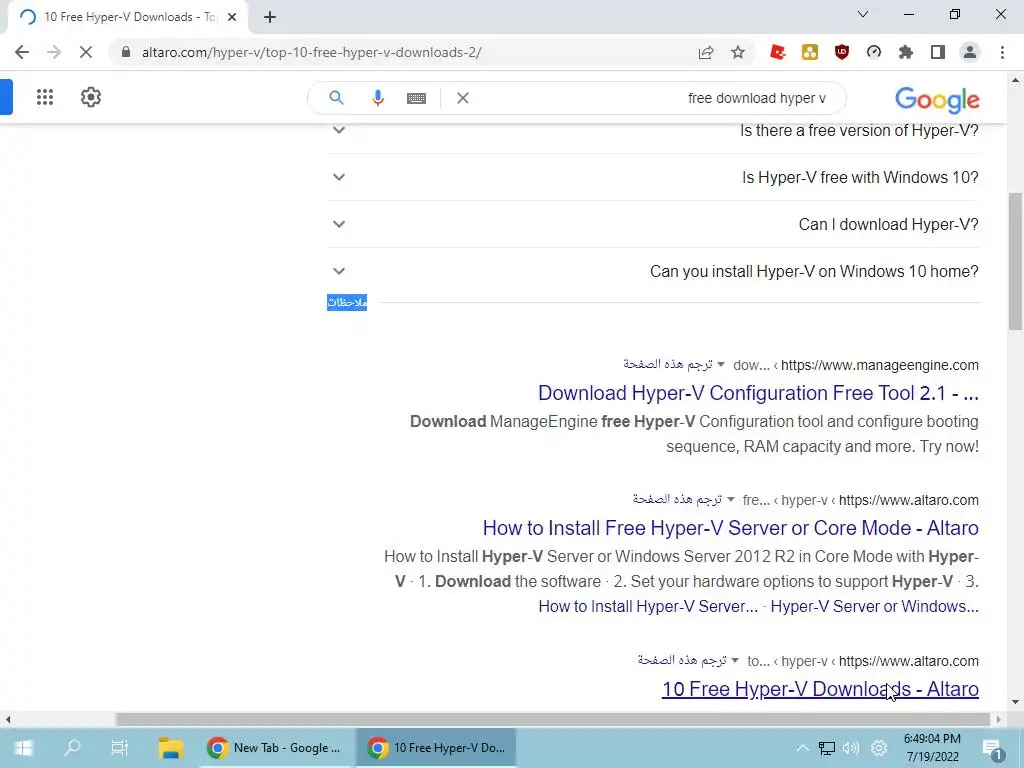Open the uBlock Origin shield extension

pyautogui.click(x=842, y=52)
